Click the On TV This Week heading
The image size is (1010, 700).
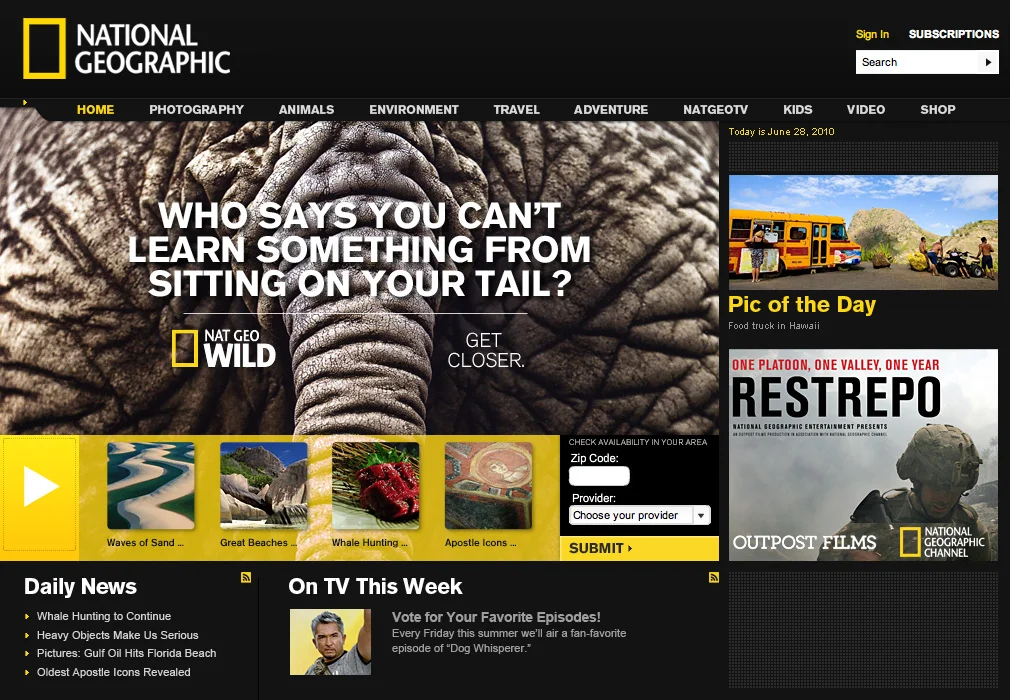click(375, 587)
